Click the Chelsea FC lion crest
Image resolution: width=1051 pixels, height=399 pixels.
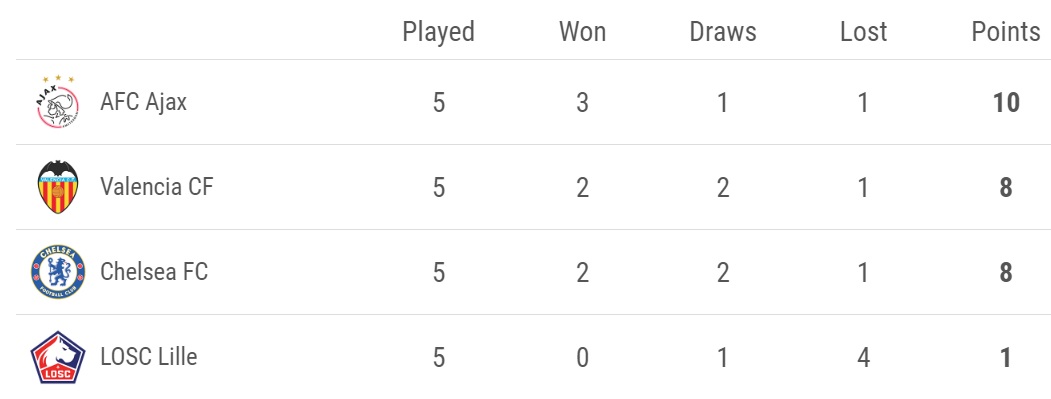tap(58, 272)
